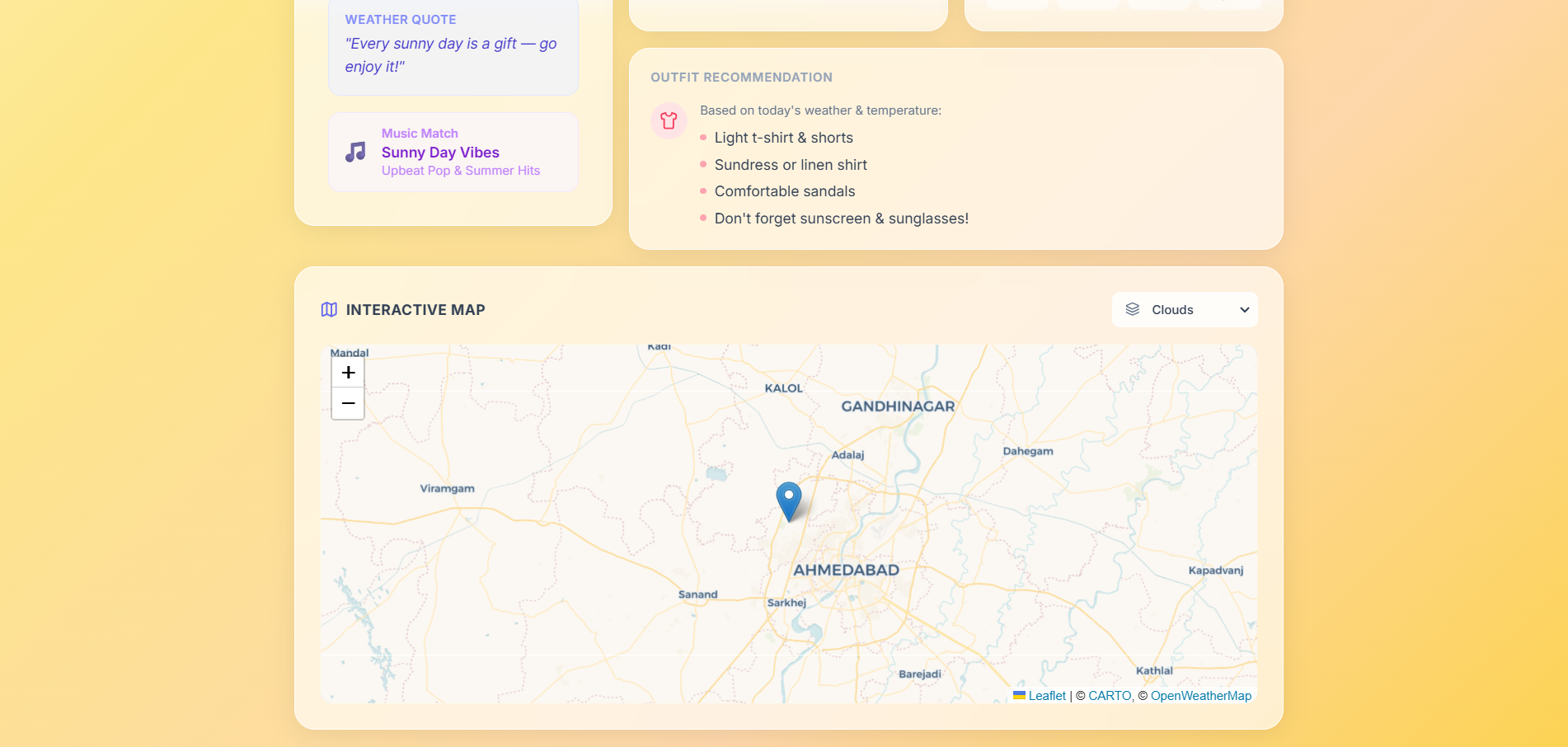The image size is (1568, 747).
Task: Click the INTERACTIVE MAP heading
Action: pyautogui.click(x=415, y=310)
